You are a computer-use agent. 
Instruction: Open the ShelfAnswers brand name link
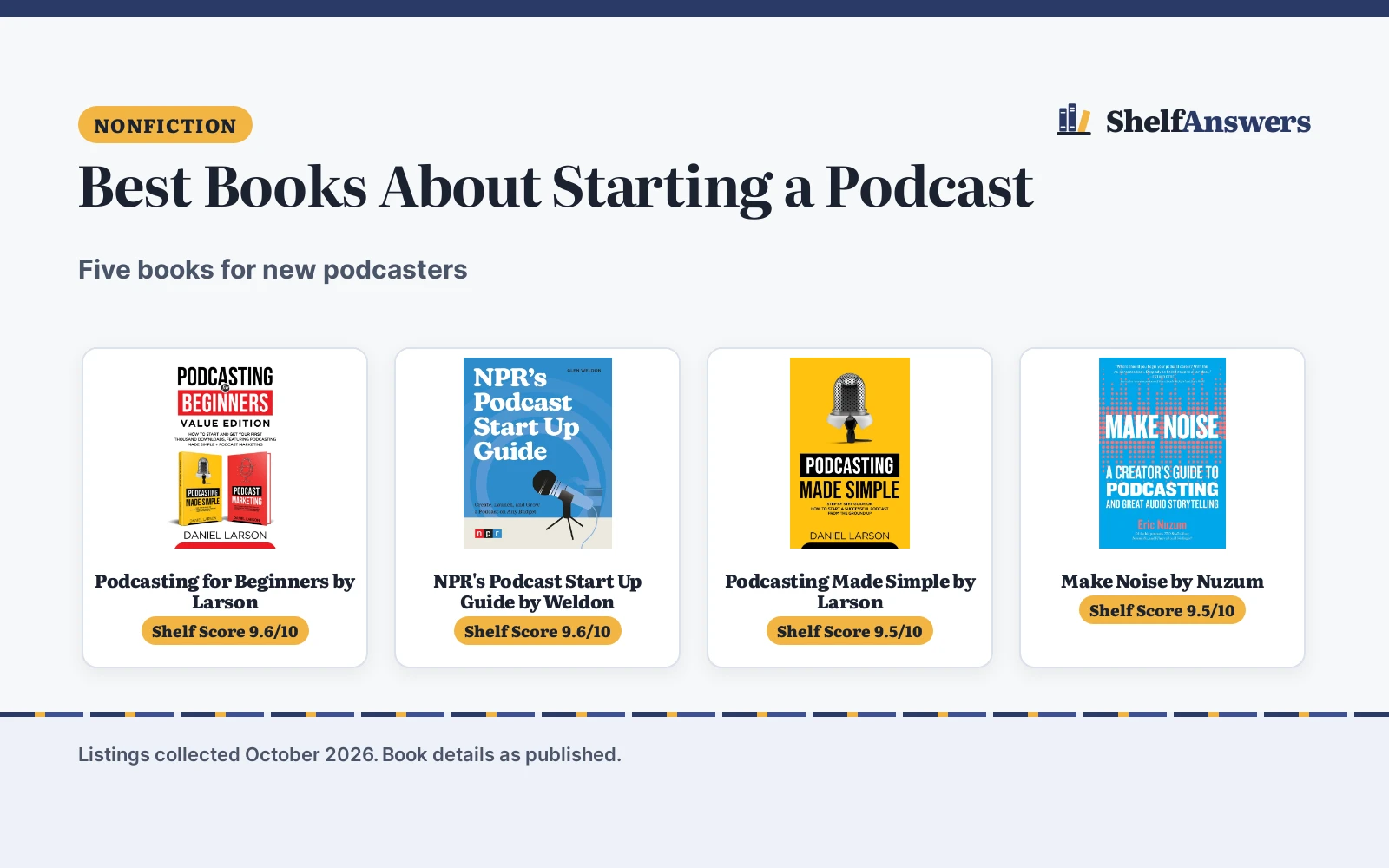(1208, 122)
